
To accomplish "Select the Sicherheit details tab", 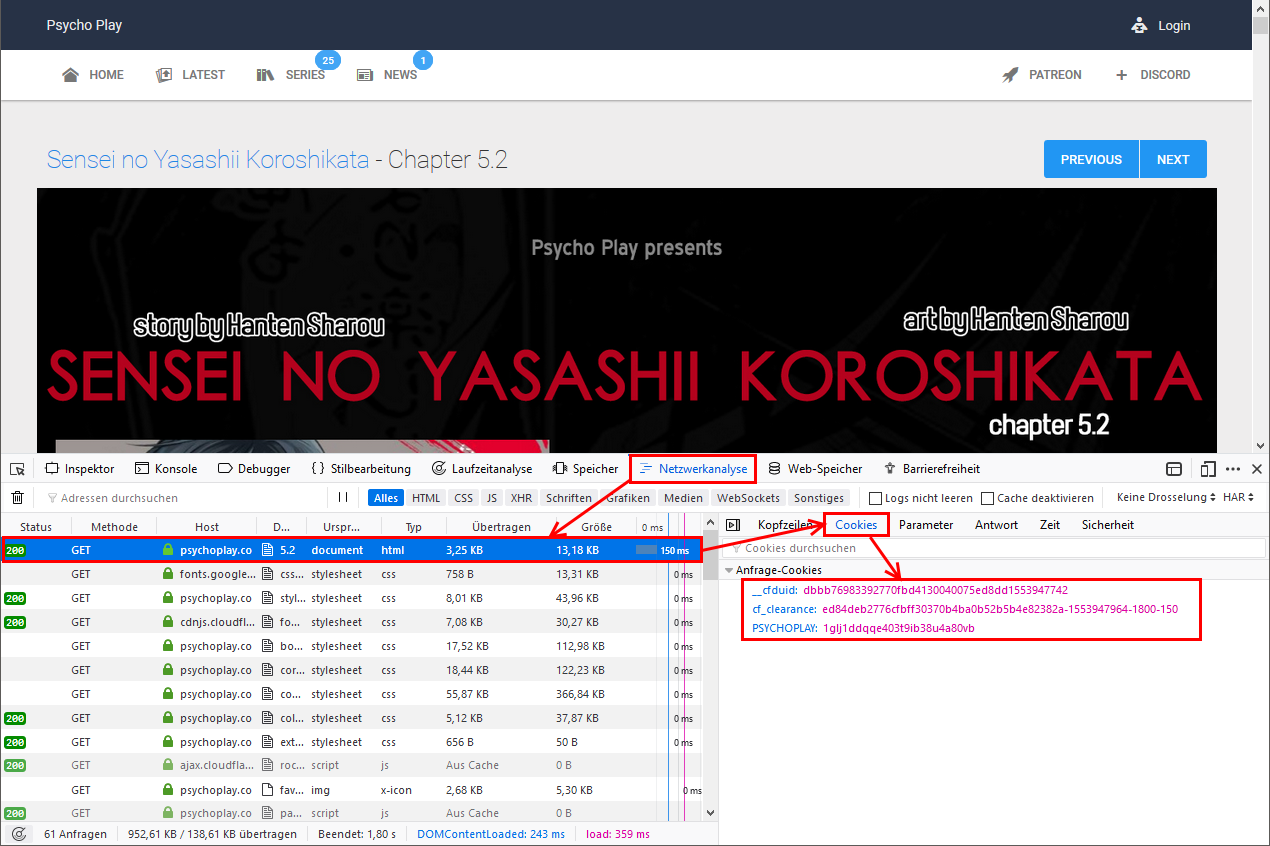I will pyautogui.click(x=1108, y=525).
